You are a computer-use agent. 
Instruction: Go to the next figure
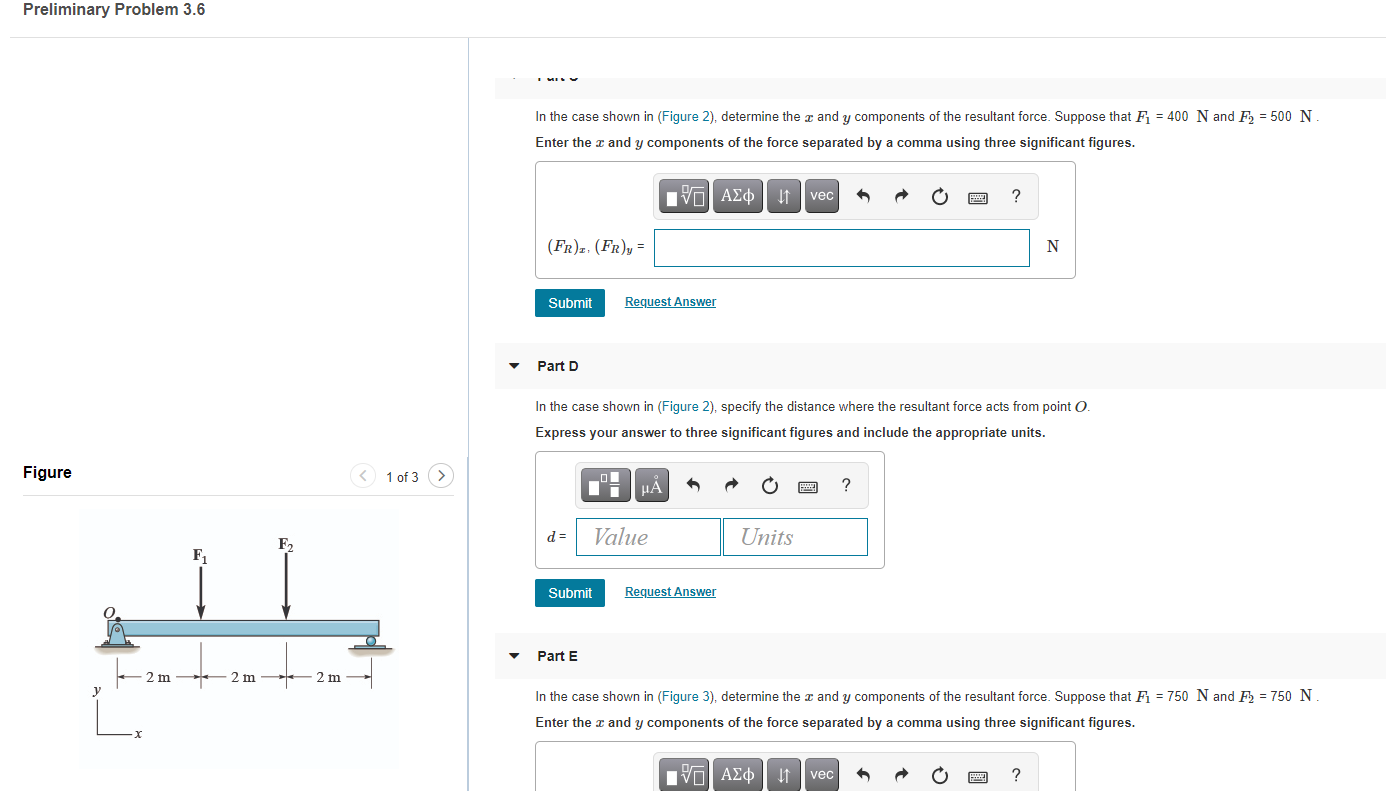[441, 476]
